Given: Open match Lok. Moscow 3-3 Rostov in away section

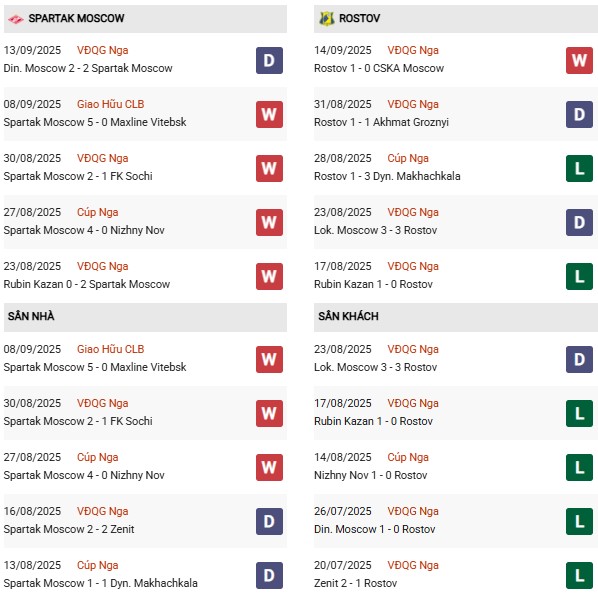Looking at the screenshot, I should [375, 367].
